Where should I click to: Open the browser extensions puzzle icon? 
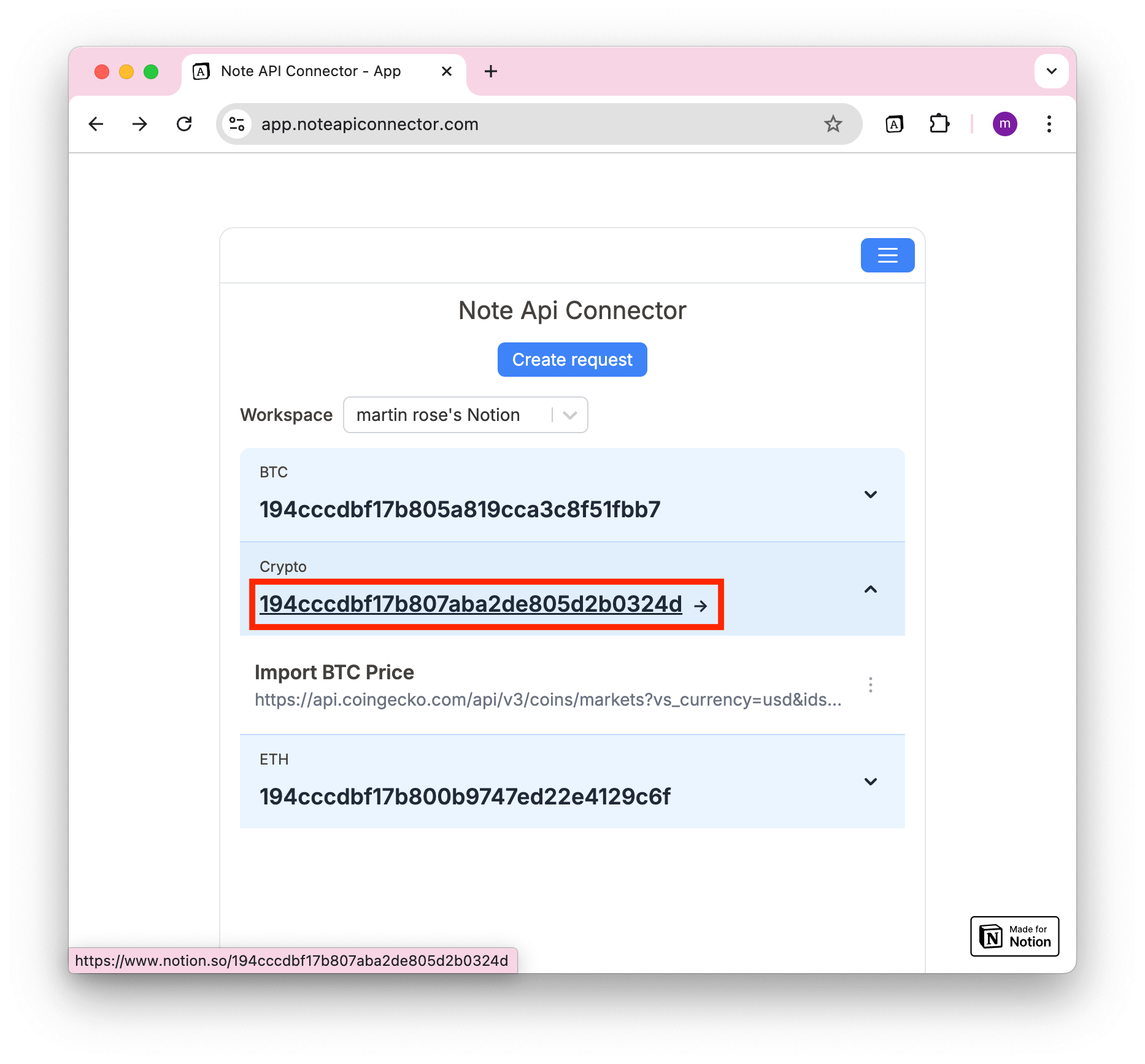939,124
